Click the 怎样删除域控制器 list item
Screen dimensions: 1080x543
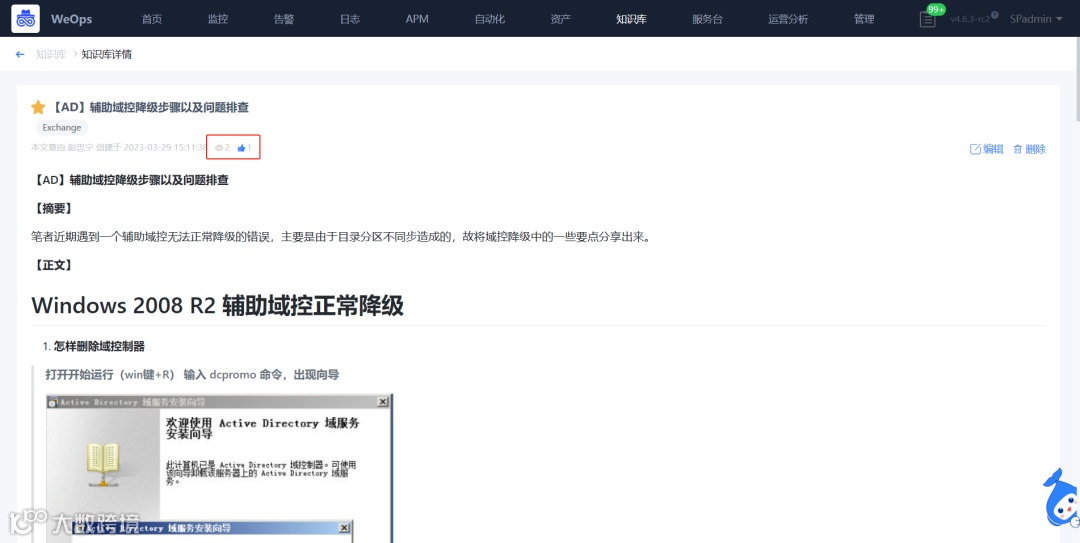pos(99,347)
